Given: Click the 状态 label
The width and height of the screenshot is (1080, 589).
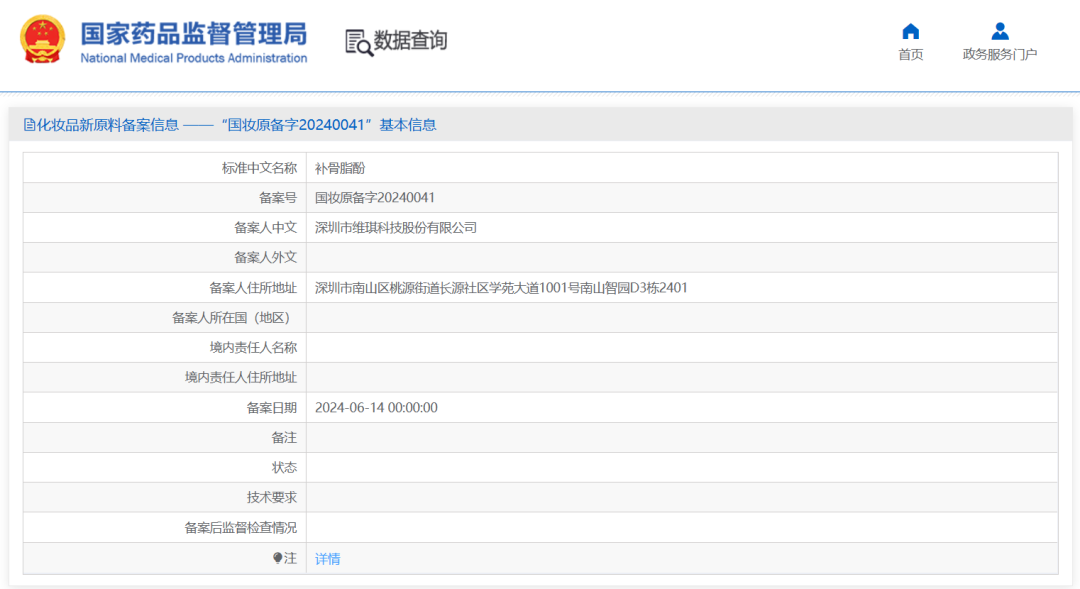Looking at the screenshot, I should 284,468.
